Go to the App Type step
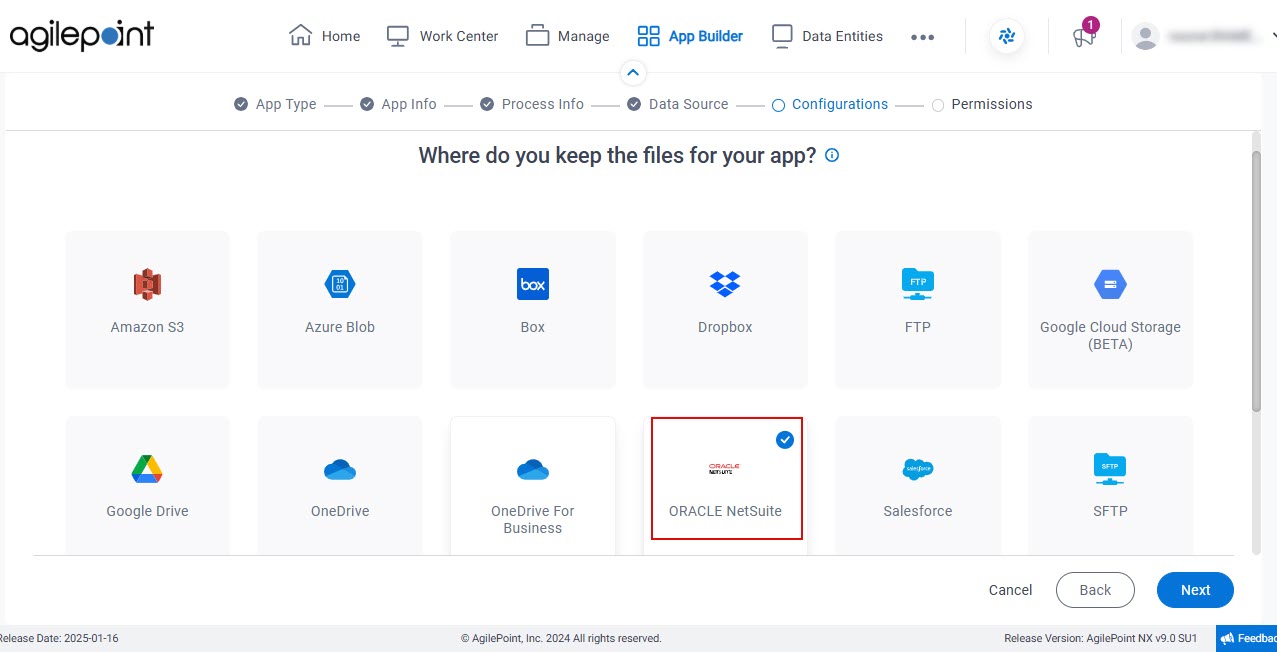The height and width of the screenshot is (652, 1277). (275, 104)
